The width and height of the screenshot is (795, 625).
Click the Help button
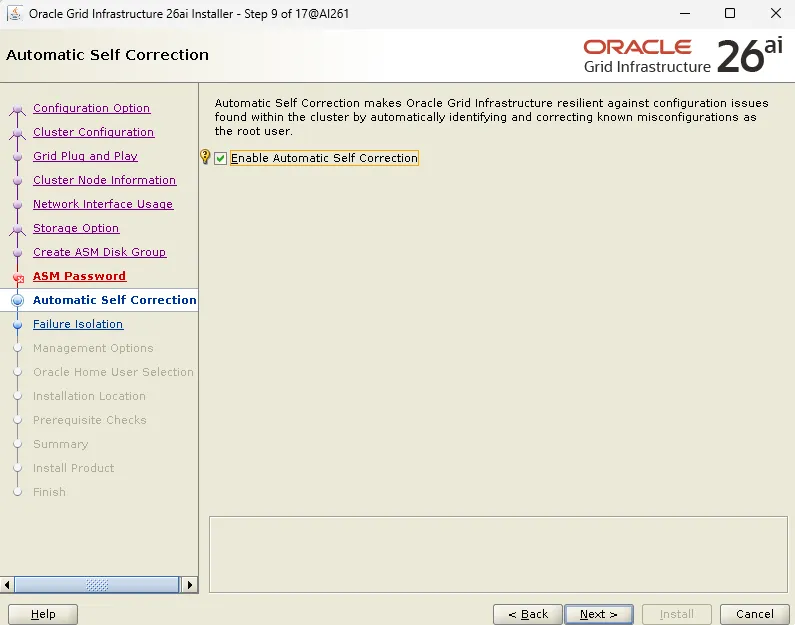(x=43, y=614)
